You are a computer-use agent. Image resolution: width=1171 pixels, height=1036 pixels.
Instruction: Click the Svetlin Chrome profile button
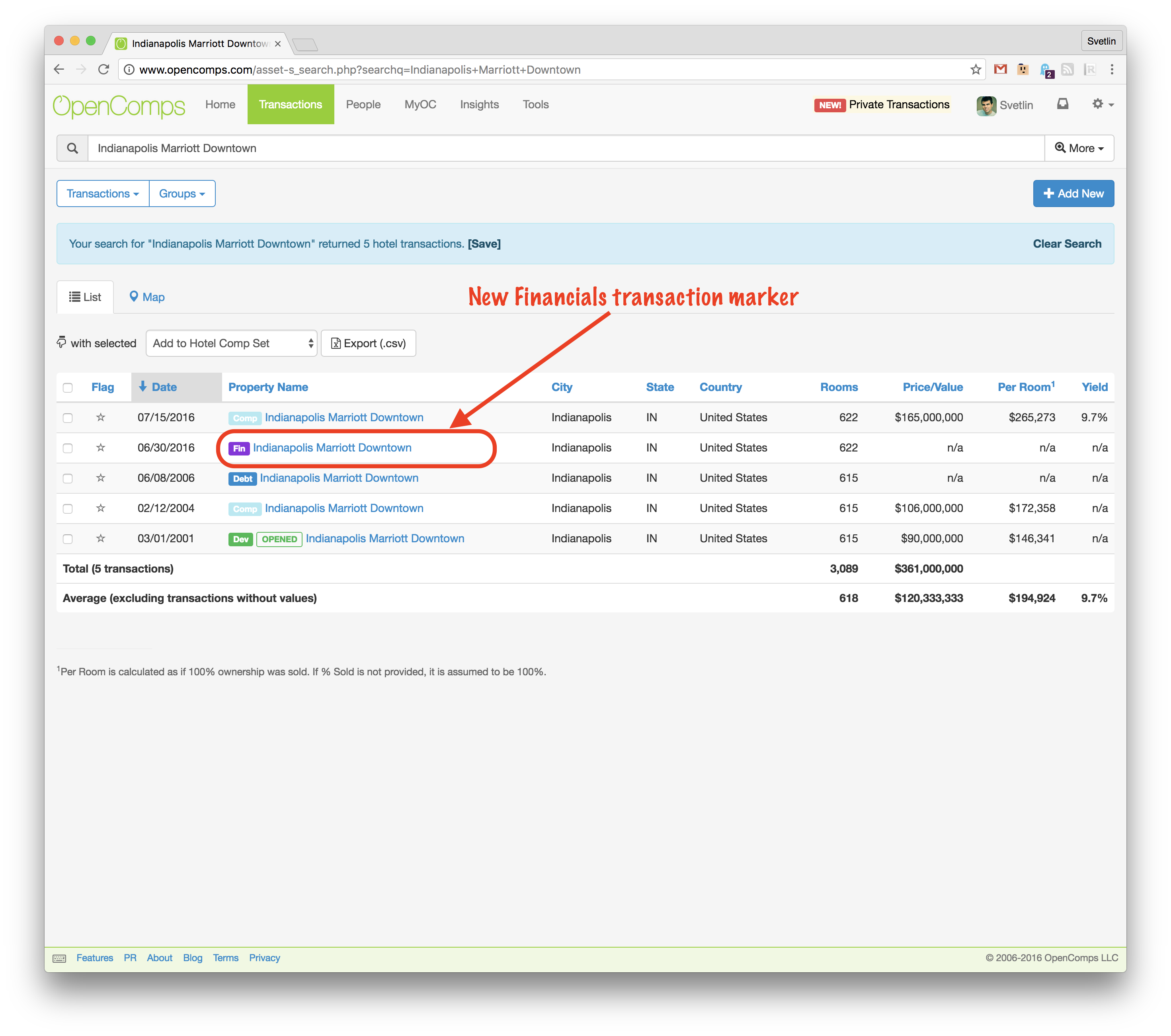[x=1101, y=41]
